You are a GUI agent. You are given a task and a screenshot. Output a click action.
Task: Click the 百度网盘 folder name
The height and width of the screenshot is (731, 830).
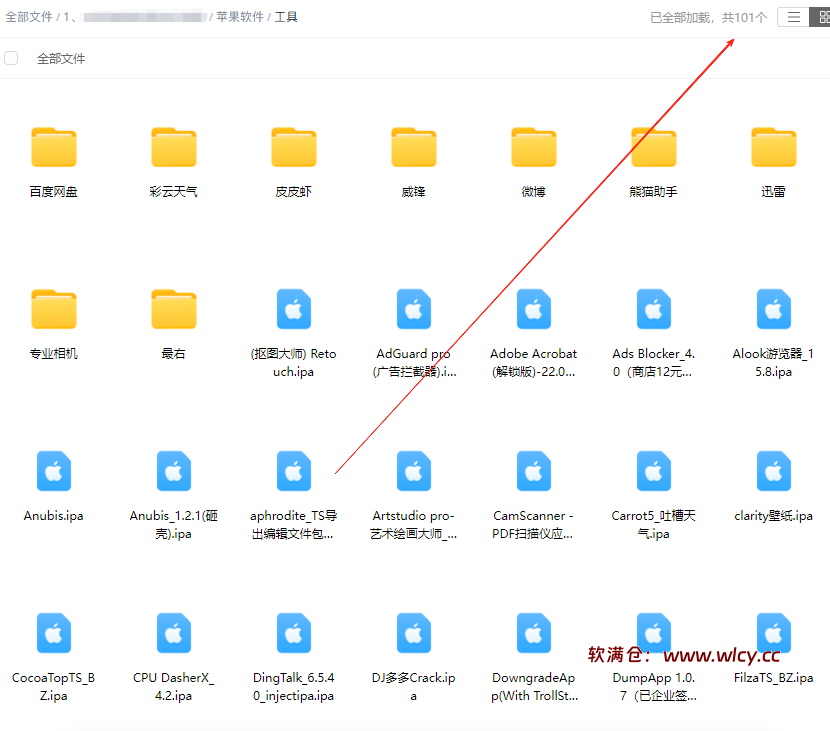[x=53, y=192]
